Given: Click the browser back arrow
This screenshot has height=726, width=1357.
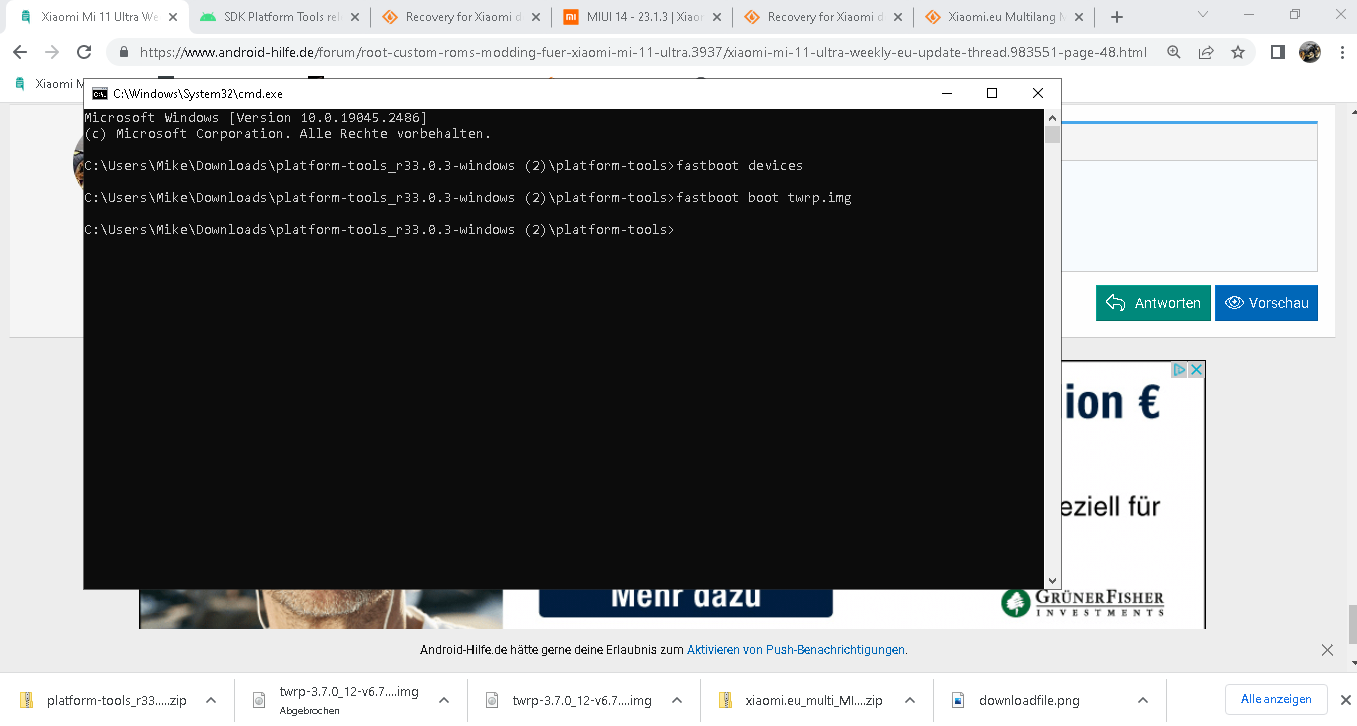Looking at the screenshot, I should click(x=20, y=52).
